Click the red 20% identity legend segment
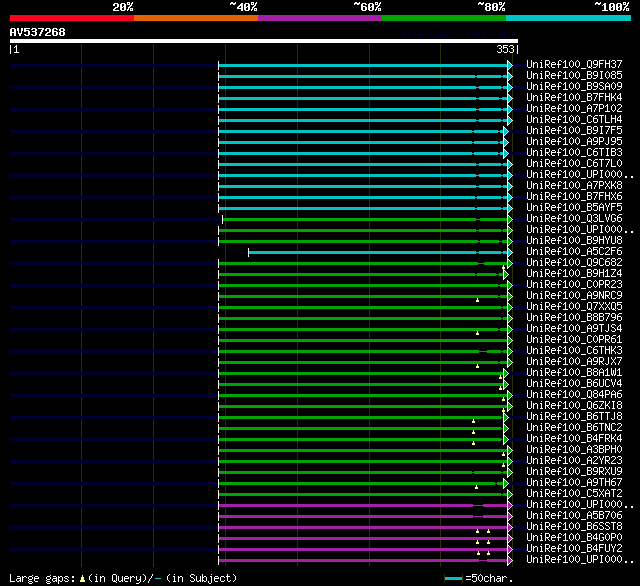Image resolution: width=640 pixels, height=586 pixels. point(72,18)
